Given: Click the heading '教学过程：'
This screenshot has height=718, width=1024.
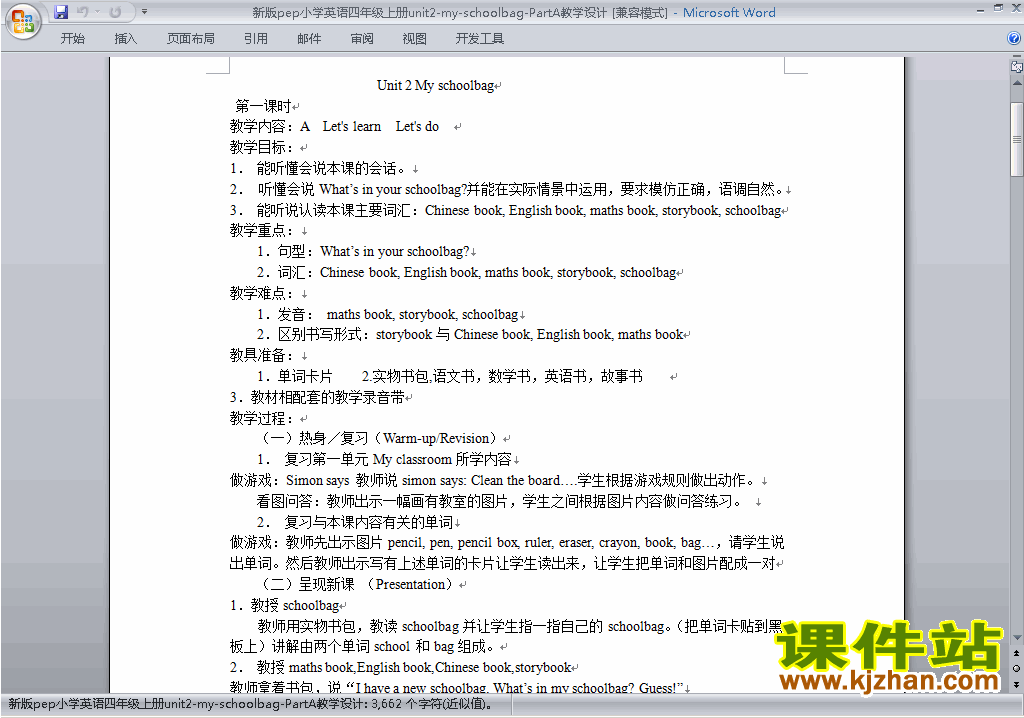Looking at the screenshot, I should tap(261, 418).
